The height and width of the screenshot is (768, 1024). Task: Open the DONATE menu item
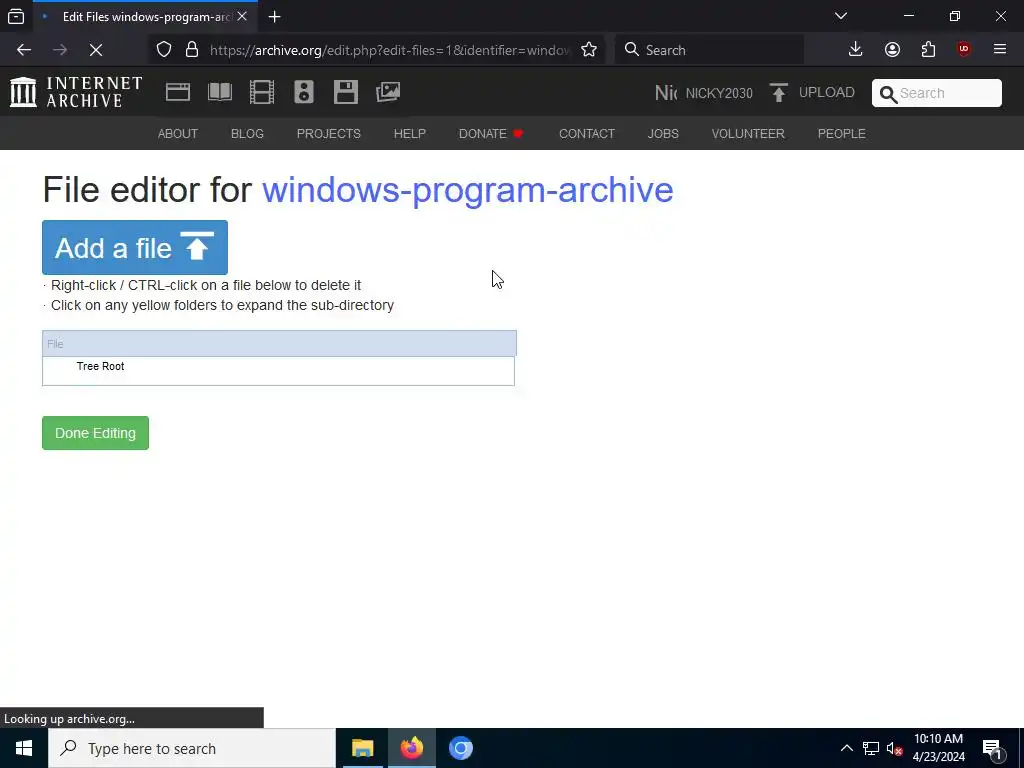pyautogui.click(x=491, y=134)
